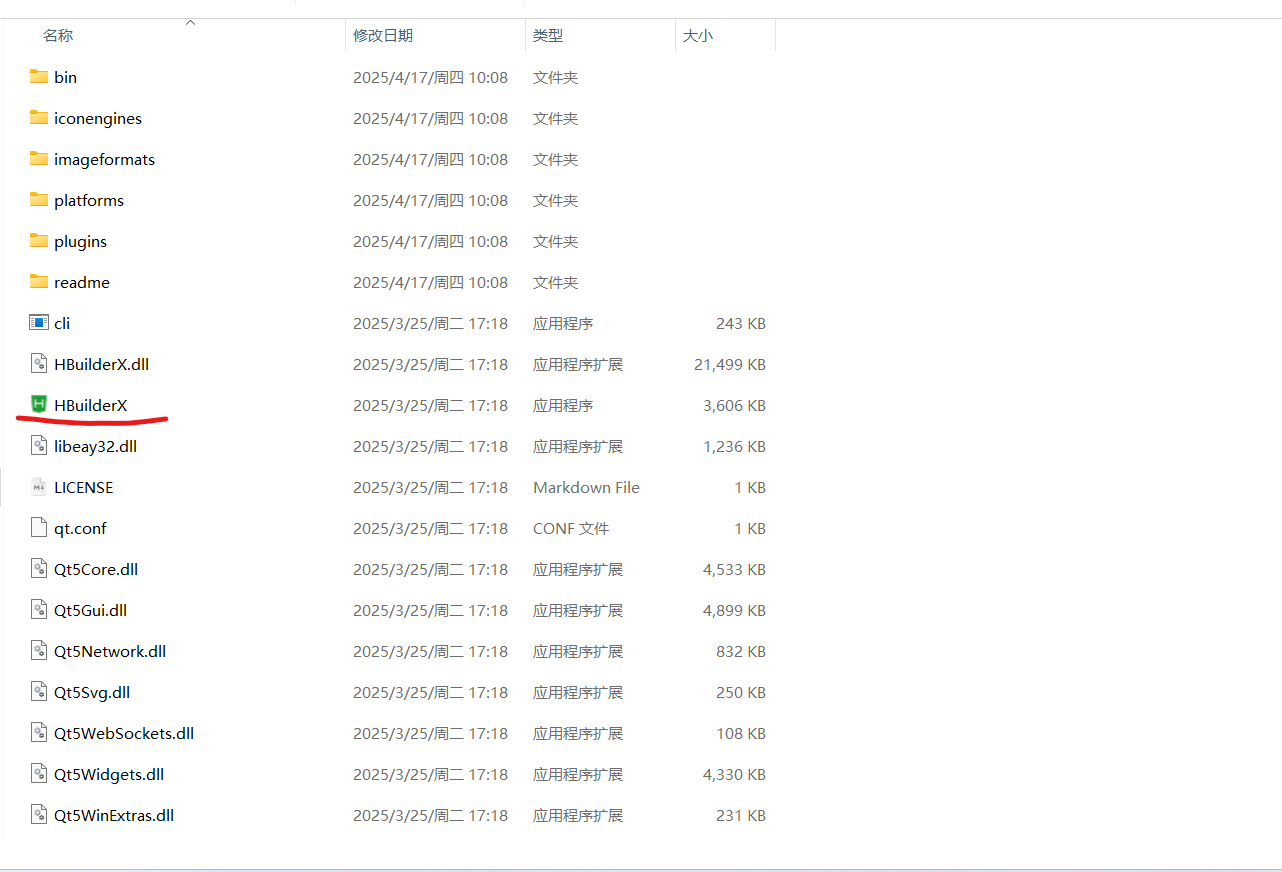1282x872 pixels.
Task: Click the 231 KB size value
Action: pos(741,815)
